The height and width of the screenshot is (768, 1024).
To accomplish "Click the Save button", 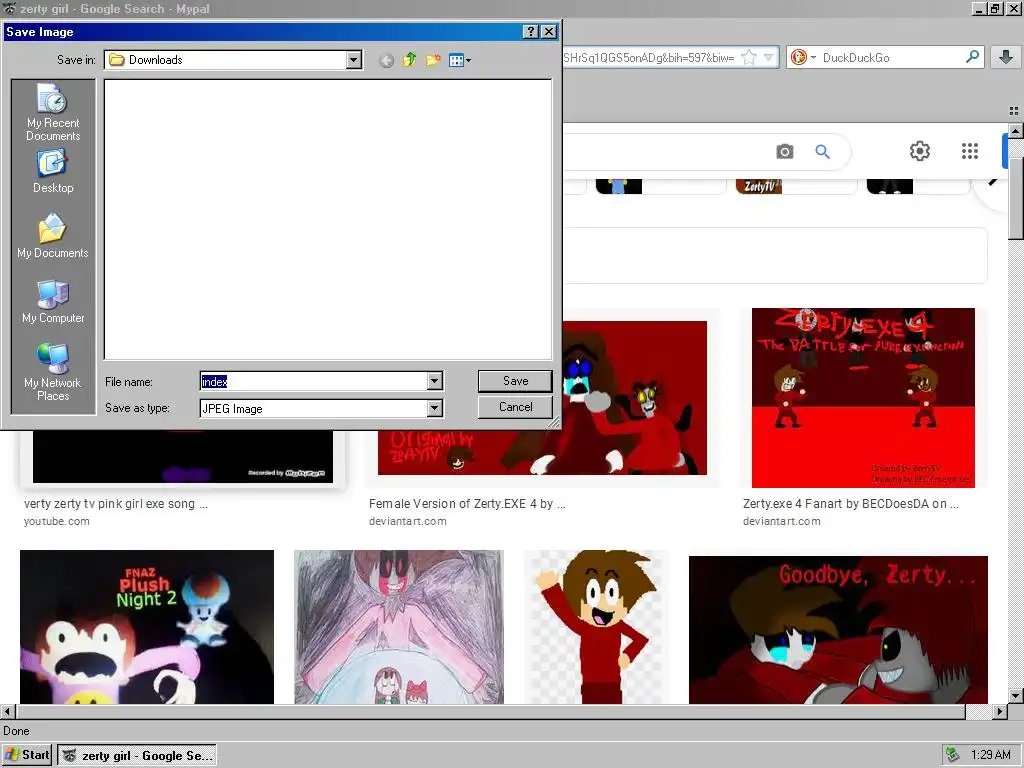I will coord(515,381).
